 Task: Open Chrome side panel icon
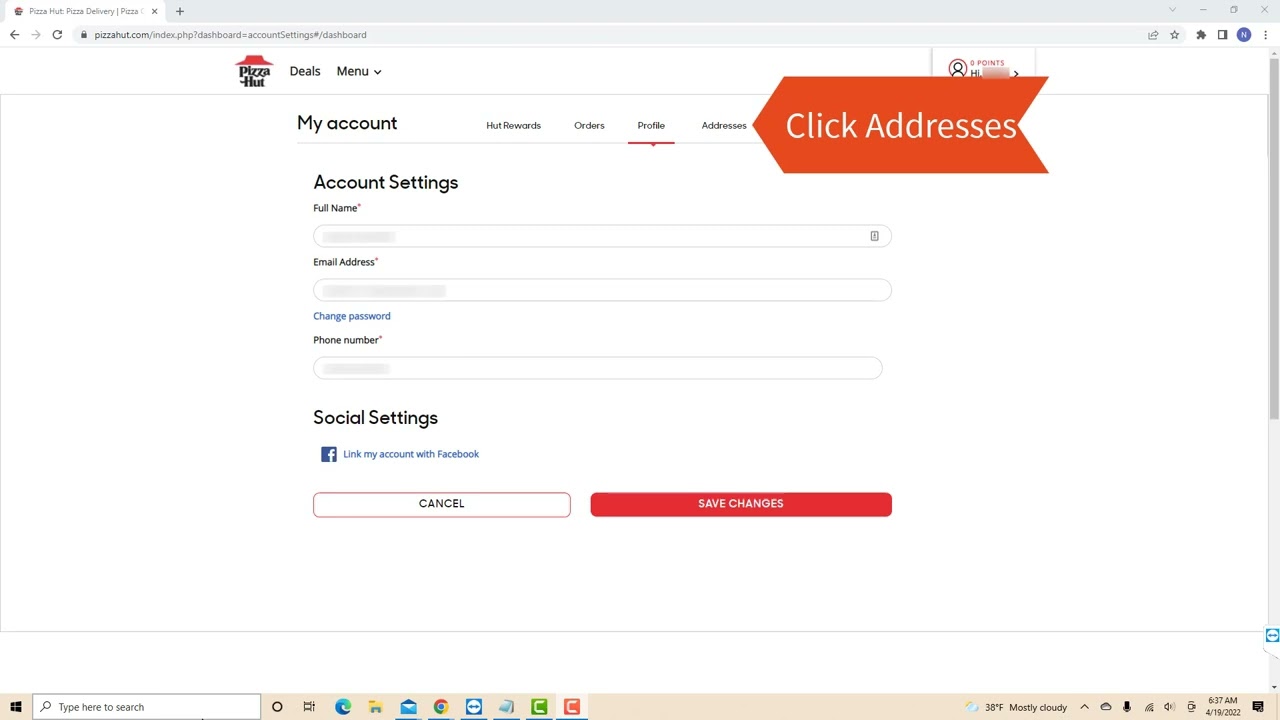(1222, 34)
